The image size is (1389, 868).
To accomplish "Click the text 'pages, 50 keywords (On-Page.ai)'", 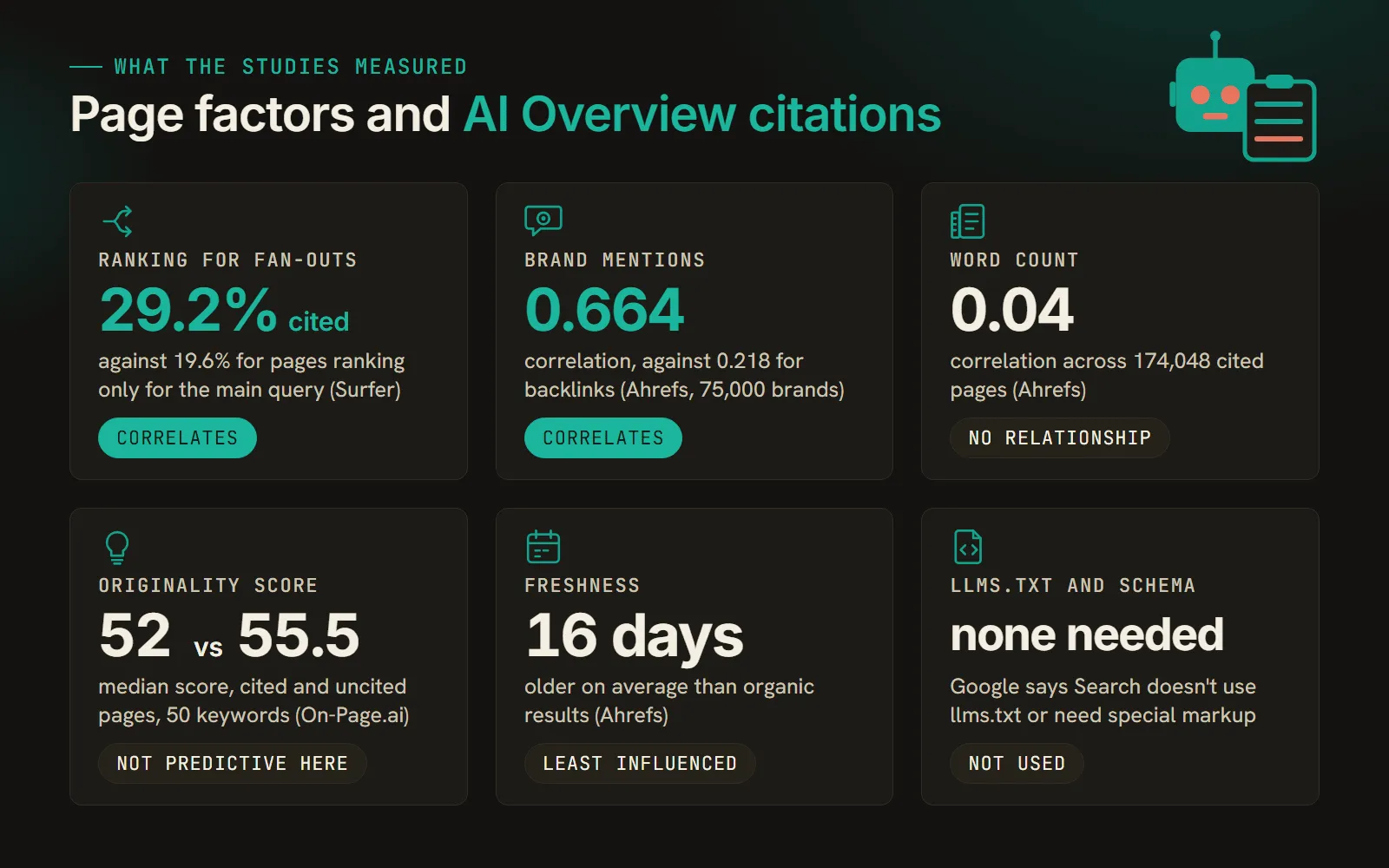I will 253,715.
